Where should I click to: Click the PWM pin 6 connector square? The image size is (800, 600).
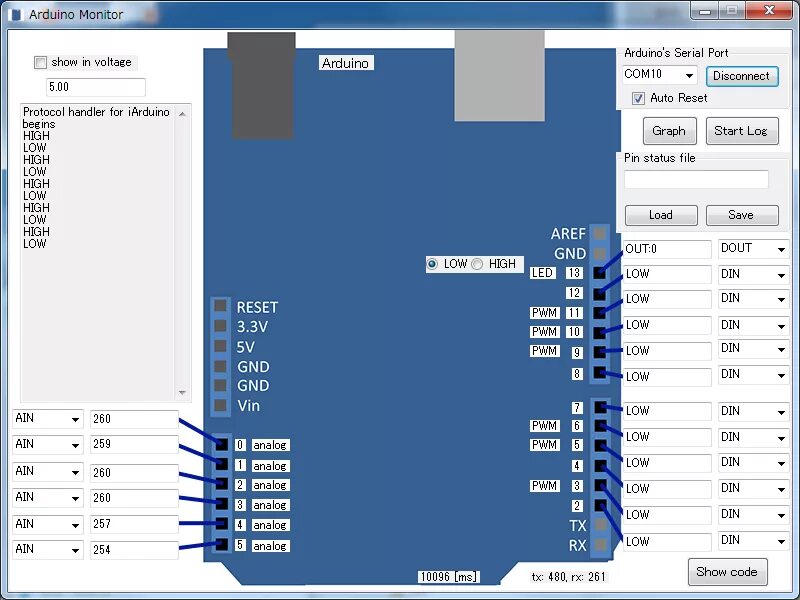coord(600,426)
